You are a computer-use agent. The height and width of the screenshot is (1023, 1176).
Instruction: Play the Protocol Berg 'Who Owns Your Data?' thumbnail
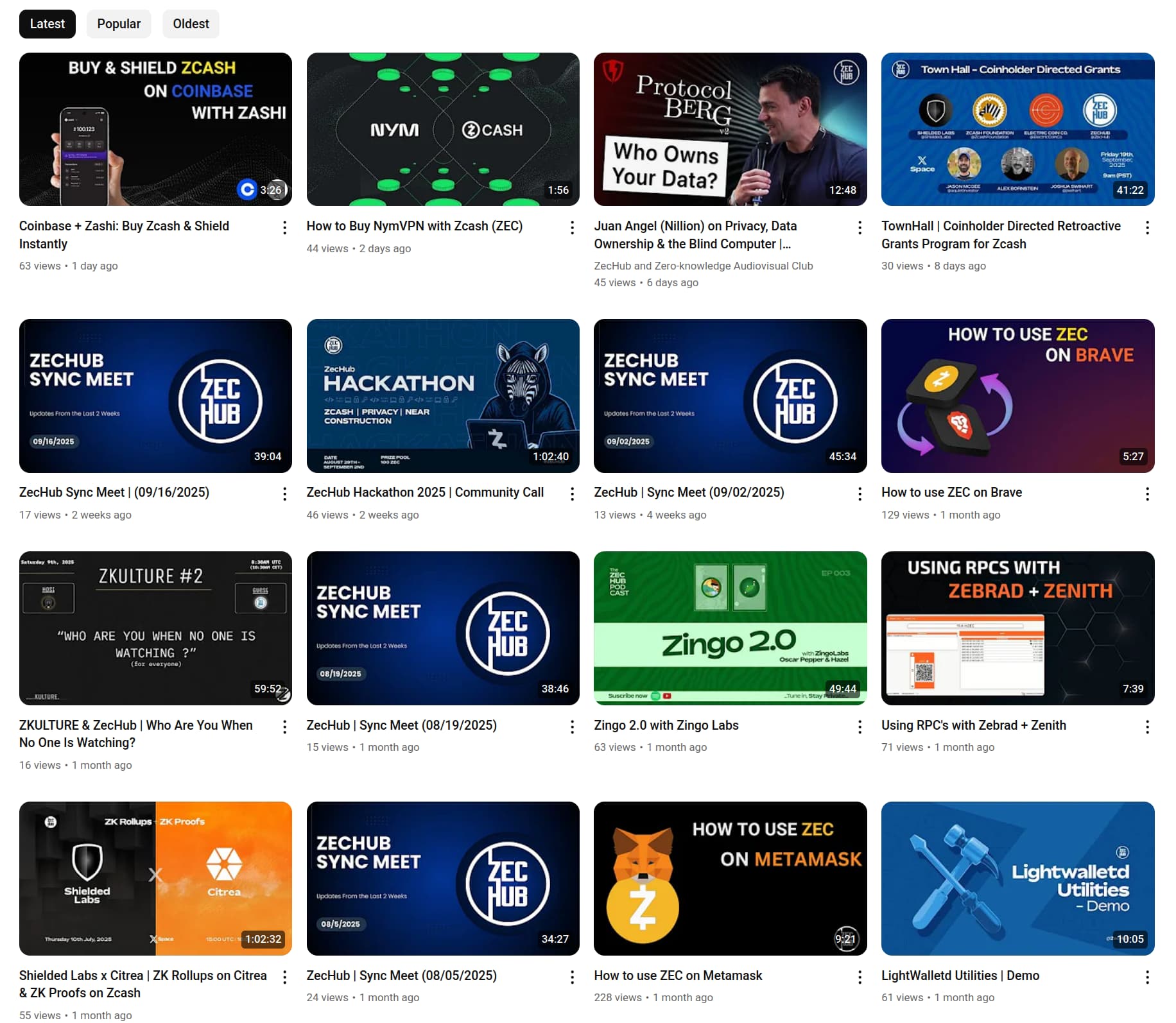[x=731, y=129]
